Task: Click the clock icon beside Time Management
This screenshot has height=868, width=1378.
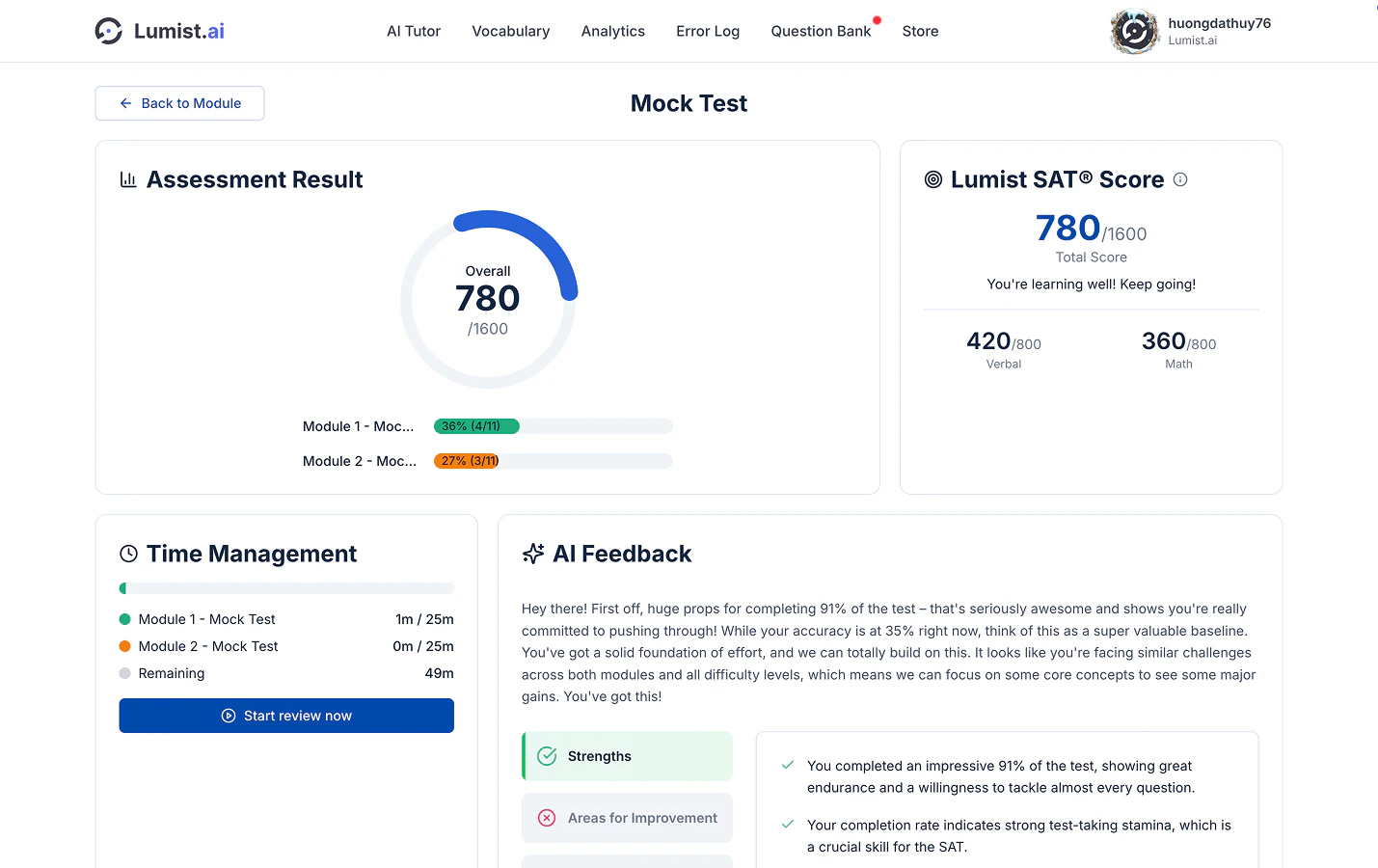Action: coord(128,554)
